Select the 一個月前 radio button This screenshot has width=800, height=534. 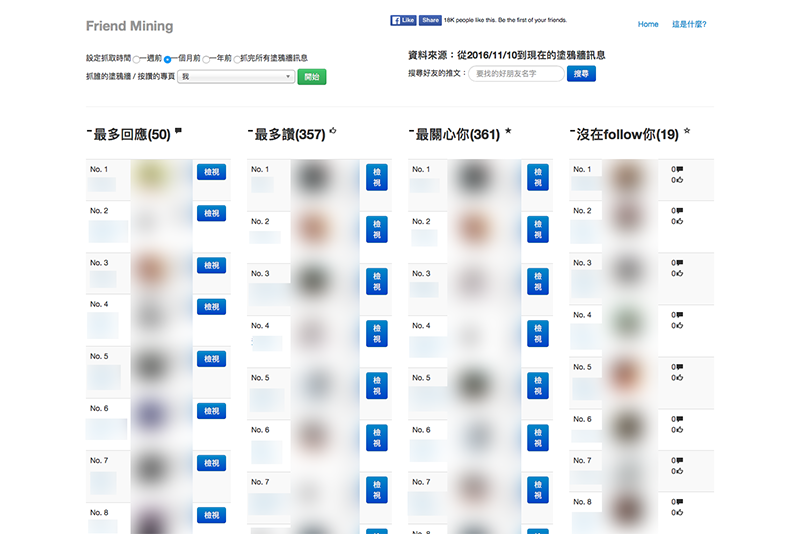pos(169,59)
